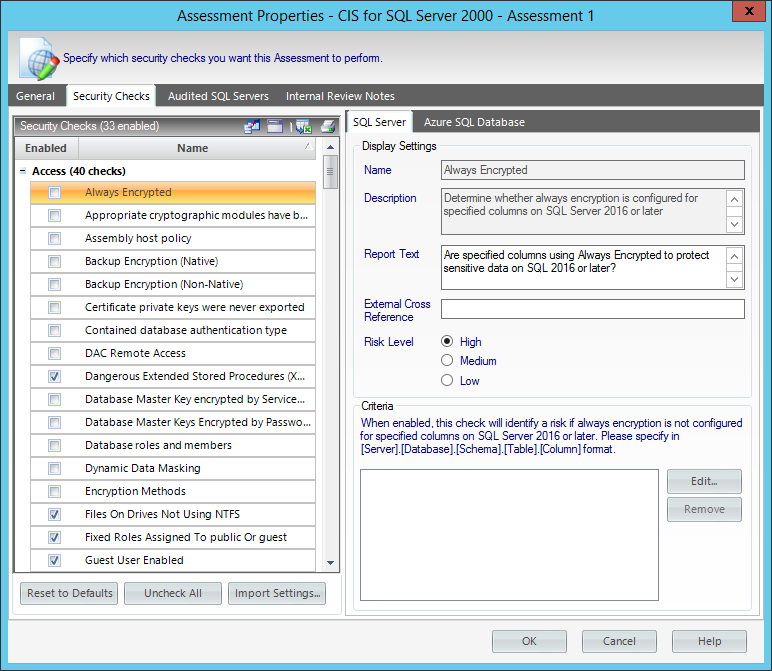Disable Dangerous Extended Stored Procedures check
Screen dimensions: 772x671
pos(55,377)
